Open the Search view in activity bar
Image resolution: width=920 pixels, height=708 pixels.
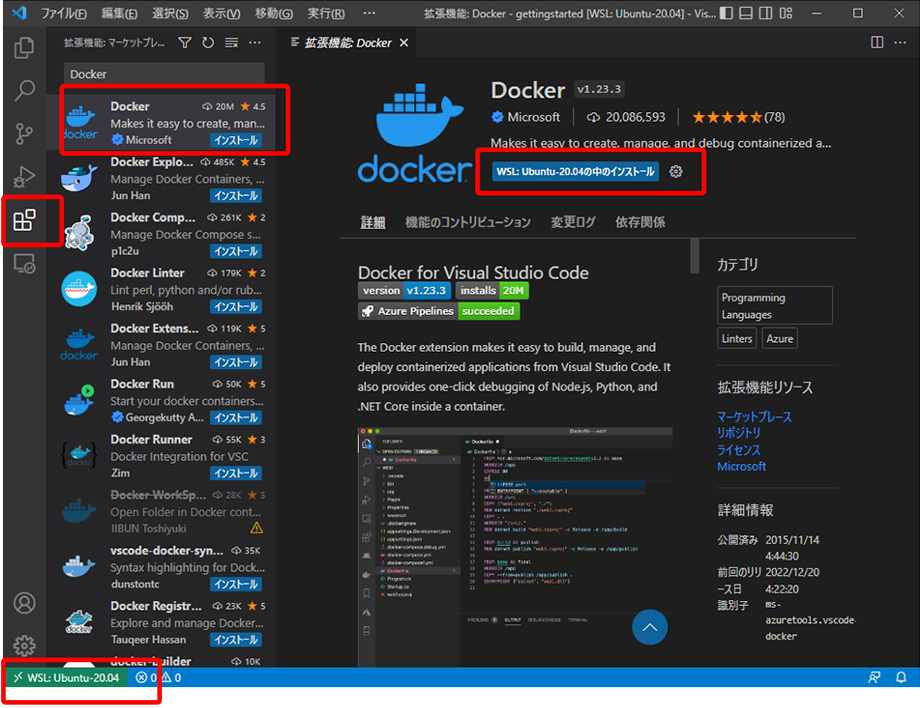pos(24,90)
